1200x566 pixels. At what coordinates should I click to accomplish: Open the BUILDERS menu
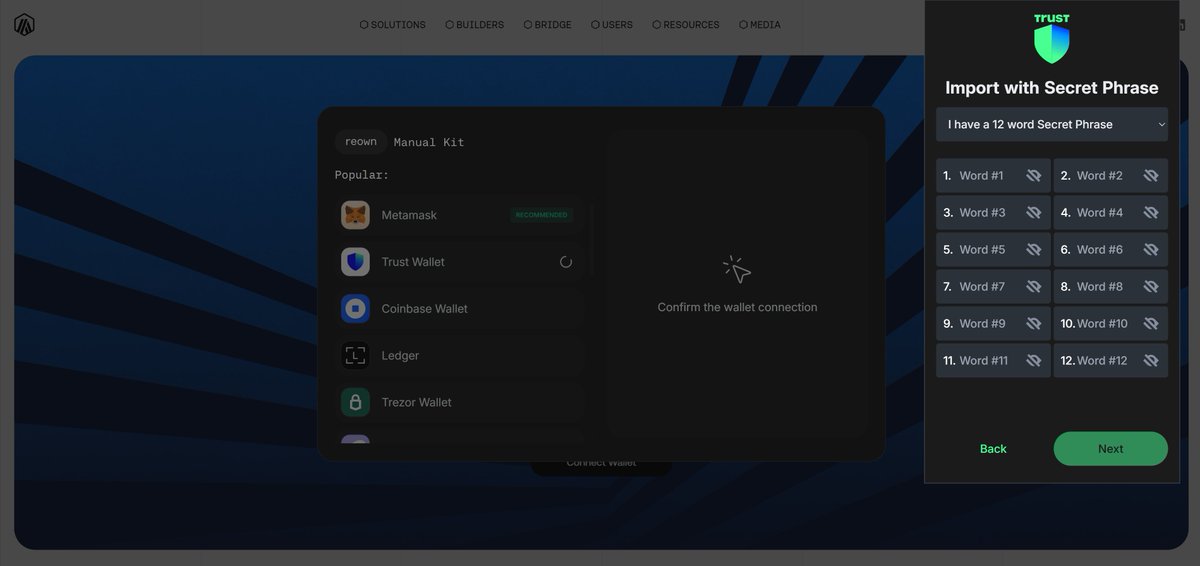click(475, 25)
